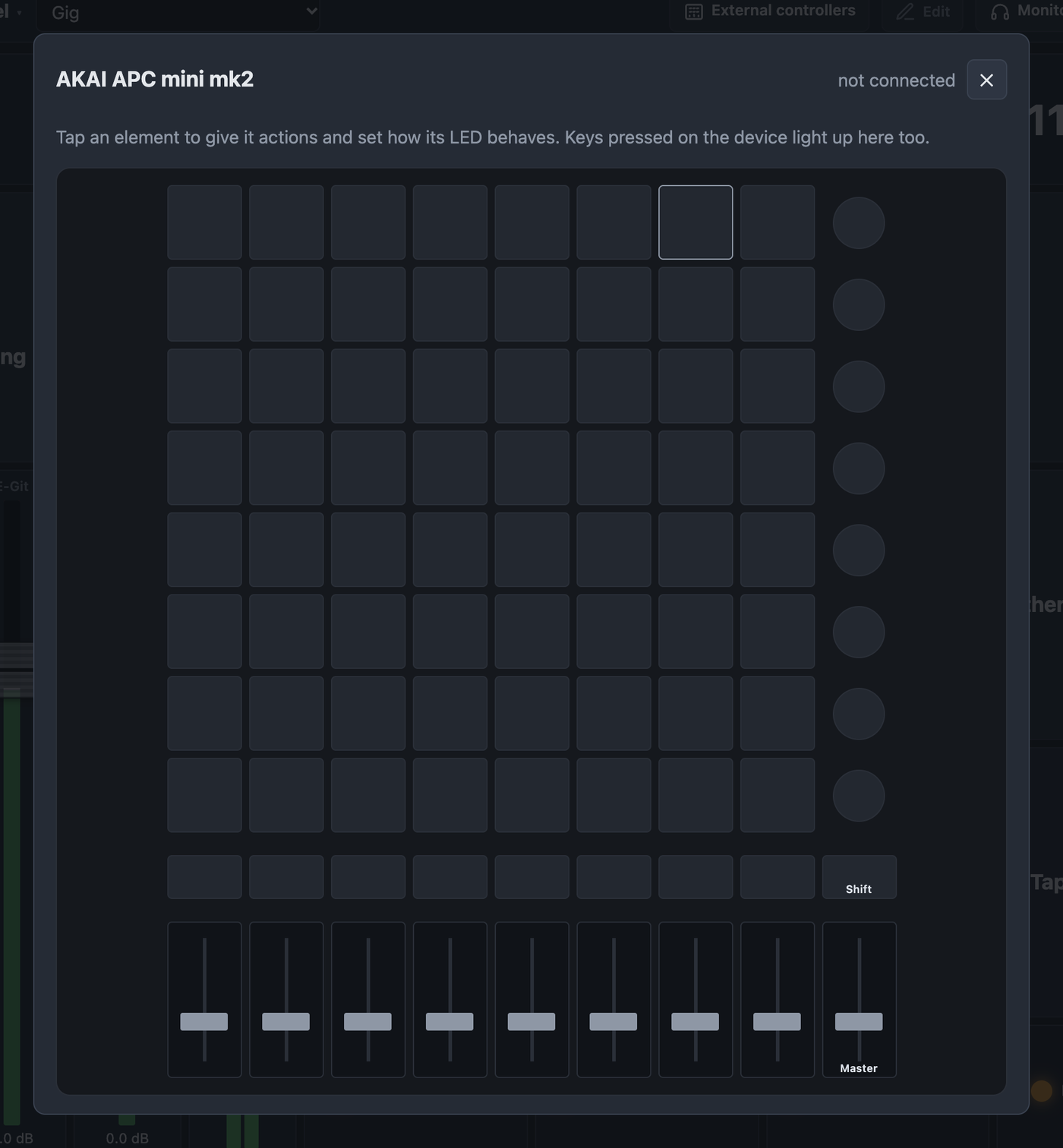Select the first fader on the left
Image resolution: width=1063 pixels, height=1148 pixels.
coord(204,999)
